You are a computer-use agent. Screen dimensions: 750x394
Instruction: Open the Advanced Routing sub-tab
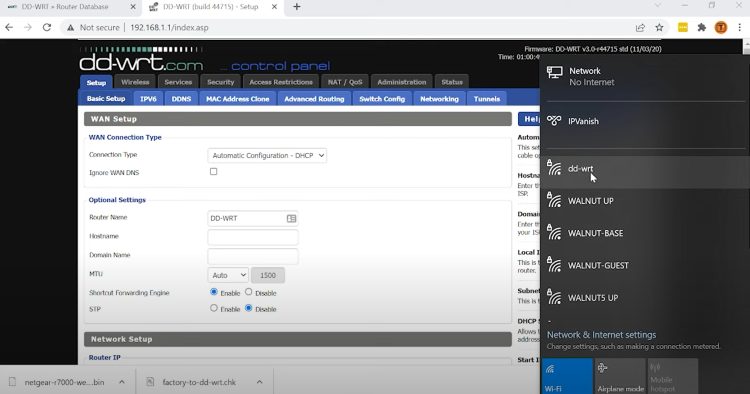314,98
